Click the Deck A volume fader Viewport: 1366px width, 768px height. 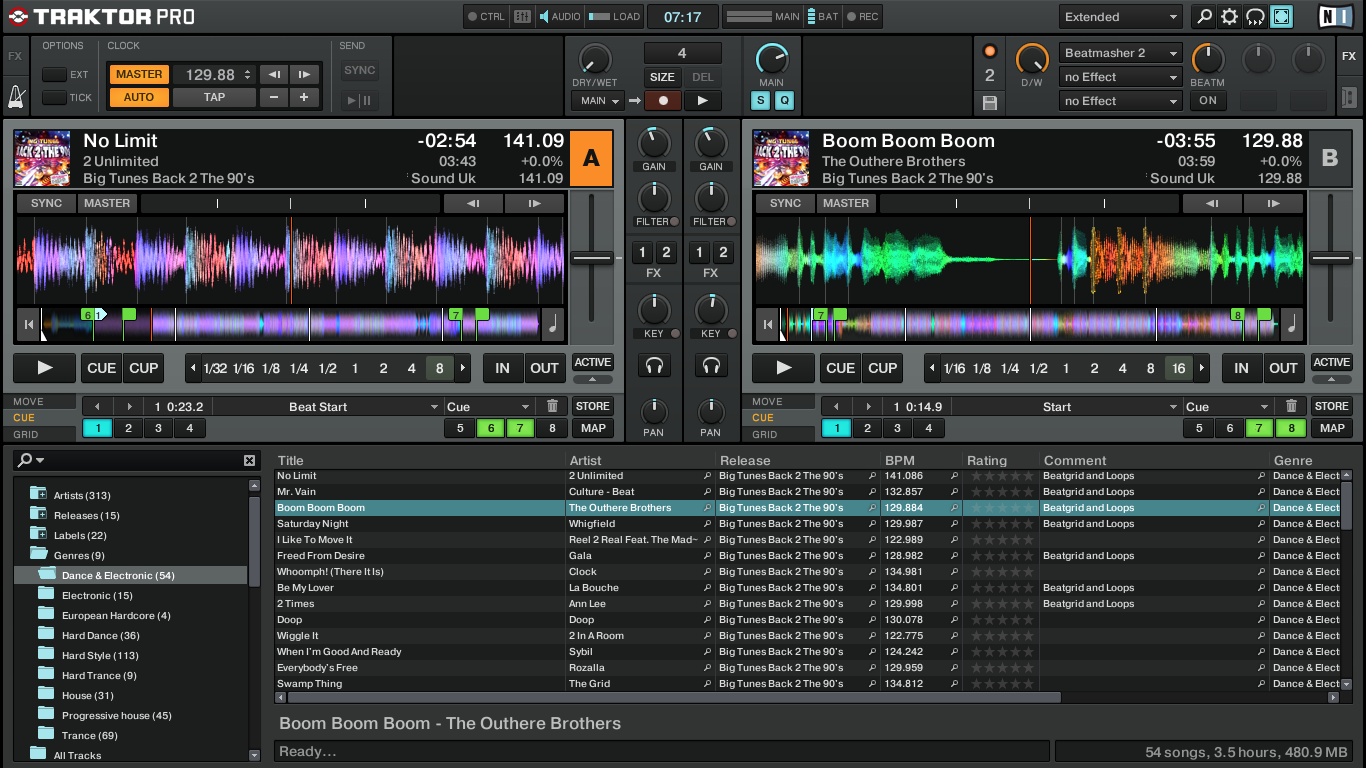point(592,258)
